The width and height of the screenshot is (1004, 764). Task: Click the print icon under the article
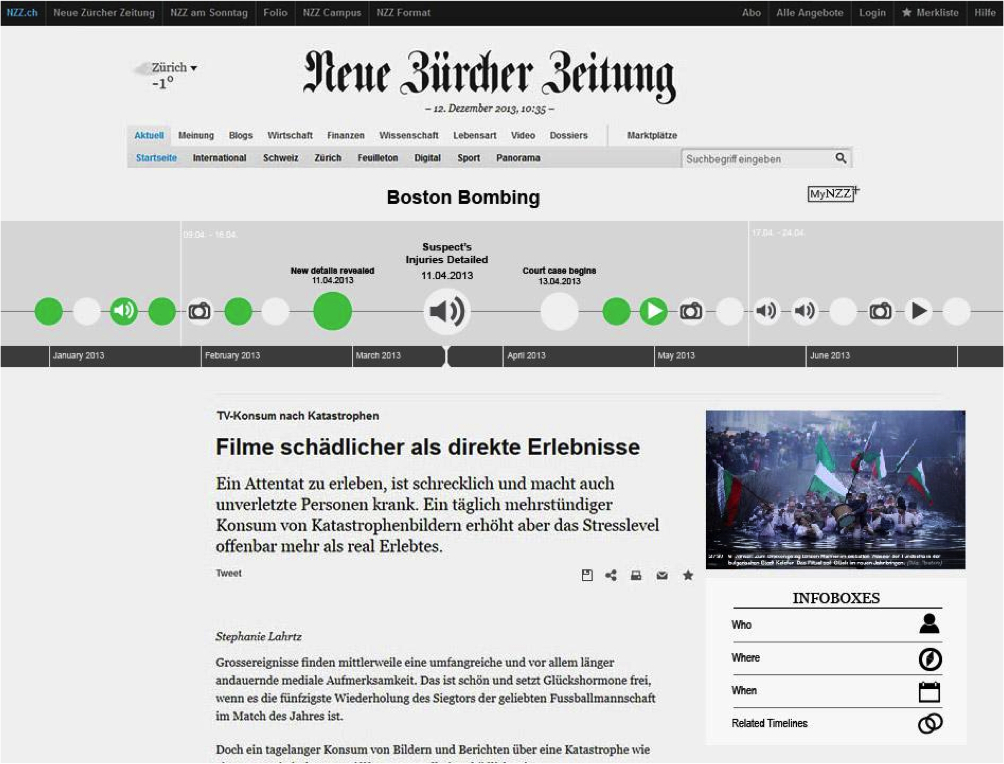[x=636, y=575]
